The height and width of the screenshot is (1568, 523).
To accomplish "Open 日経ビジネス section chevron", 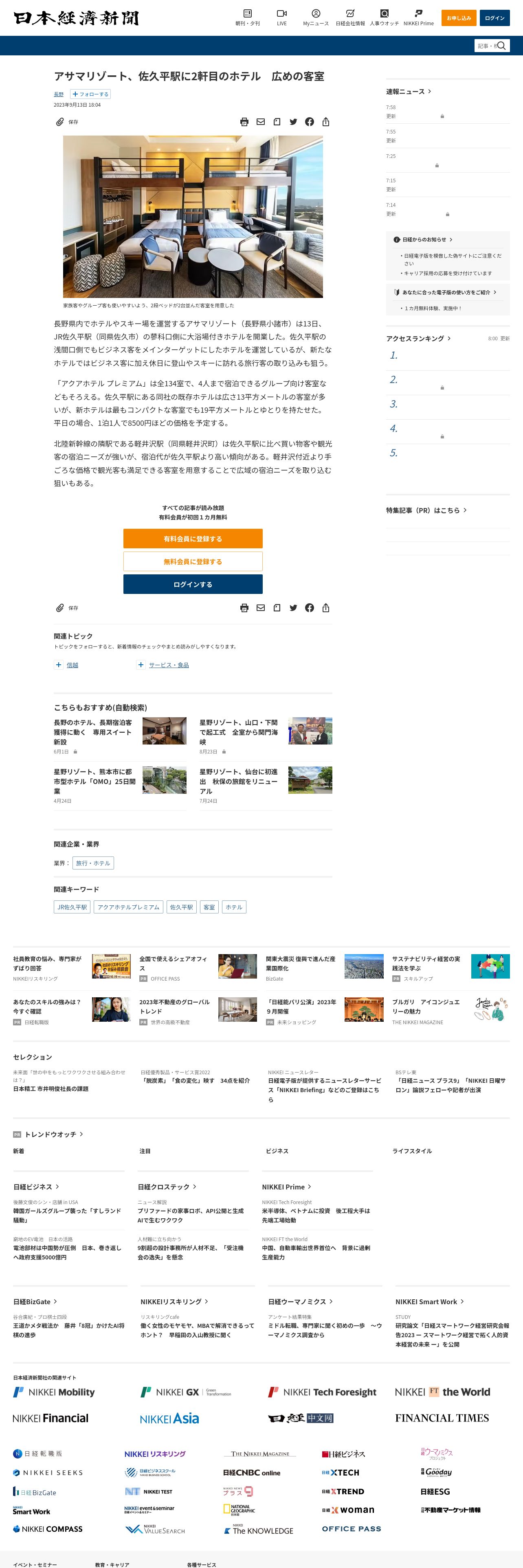I will [57, 1186].
